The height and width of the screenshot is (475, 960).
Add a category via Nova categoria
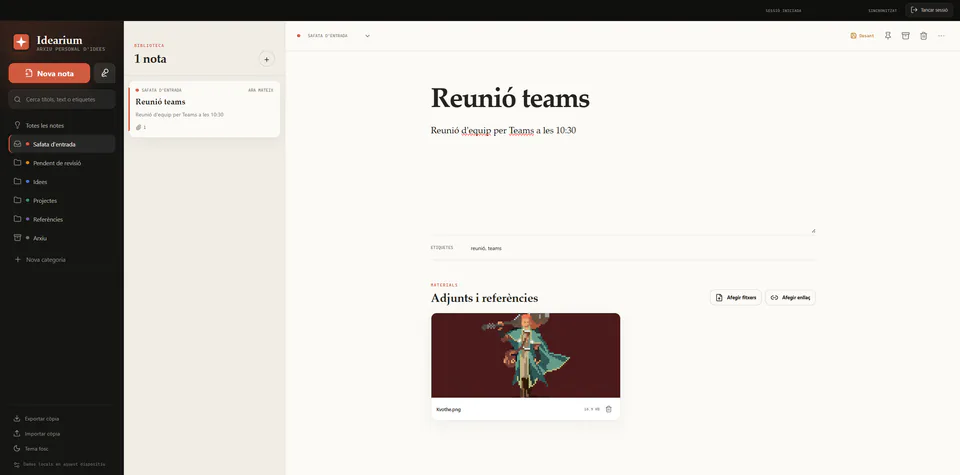click(x=62, y=260)
